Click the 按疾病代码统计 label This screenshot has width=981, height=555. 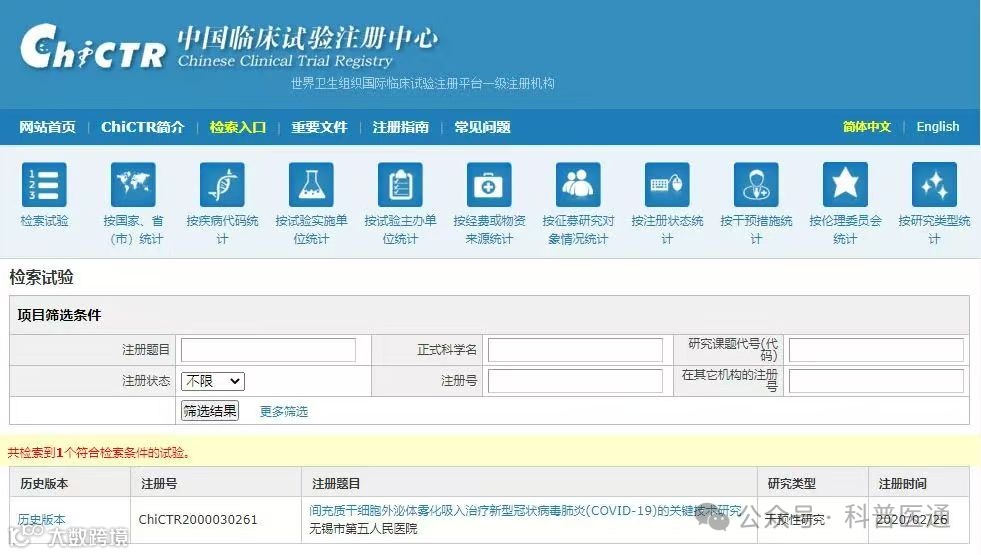tap(222, 230)
